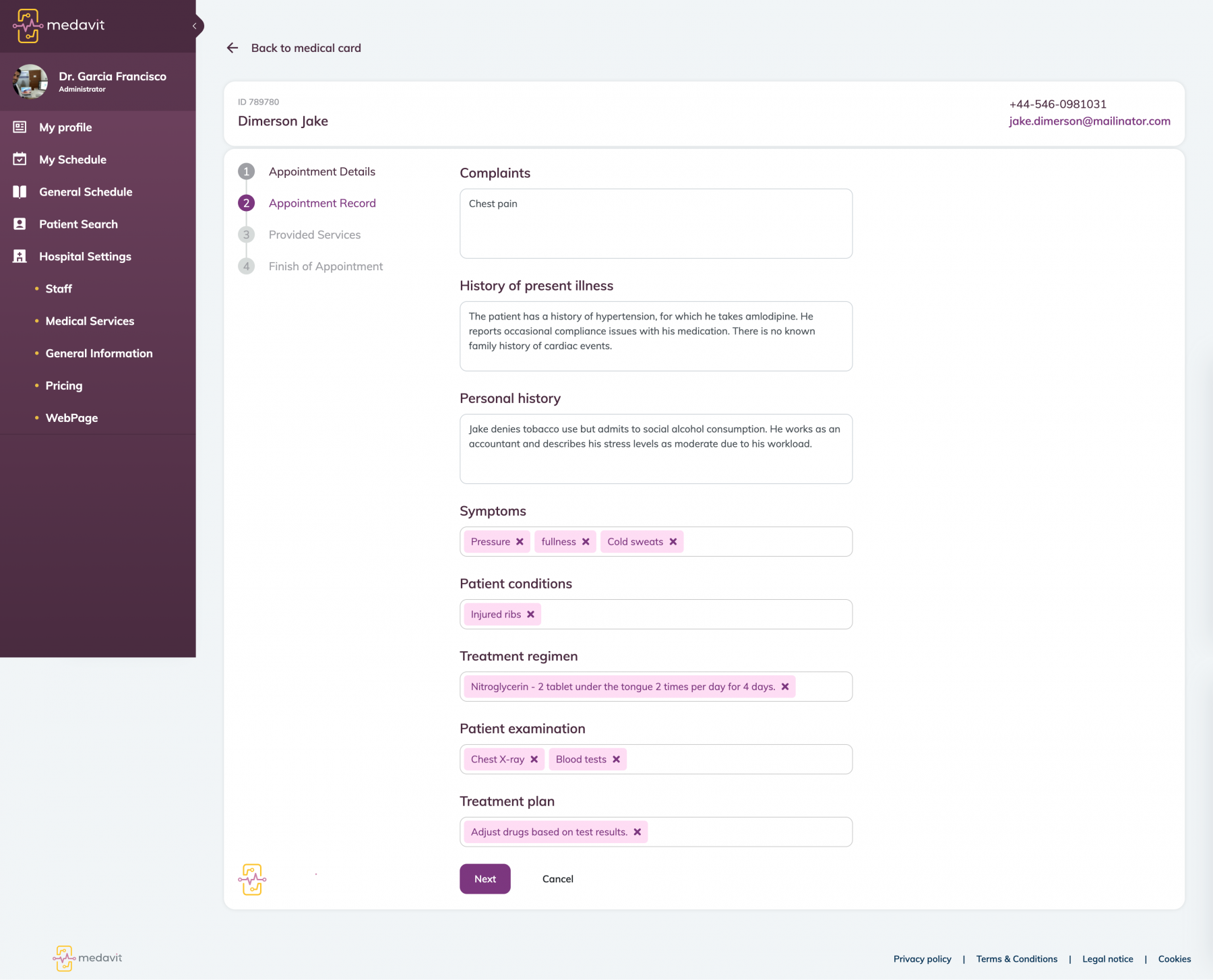Go to Appointment Details step

click(321, 172)
